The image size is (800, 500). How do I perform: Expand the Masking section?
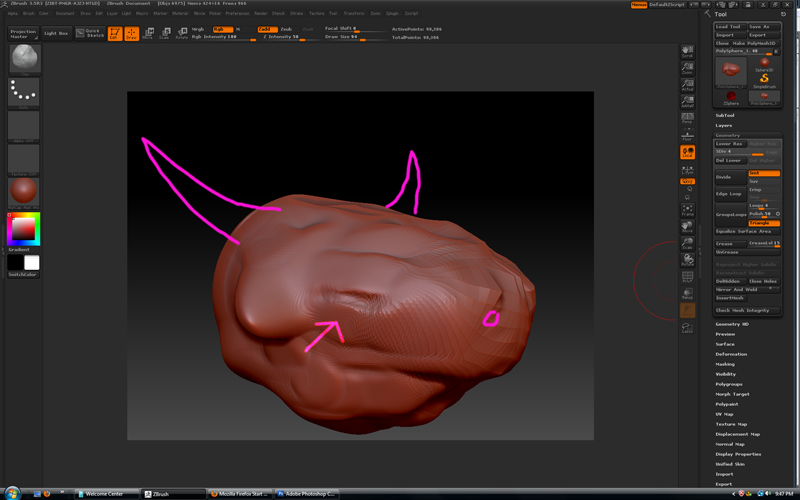[725, 364]
